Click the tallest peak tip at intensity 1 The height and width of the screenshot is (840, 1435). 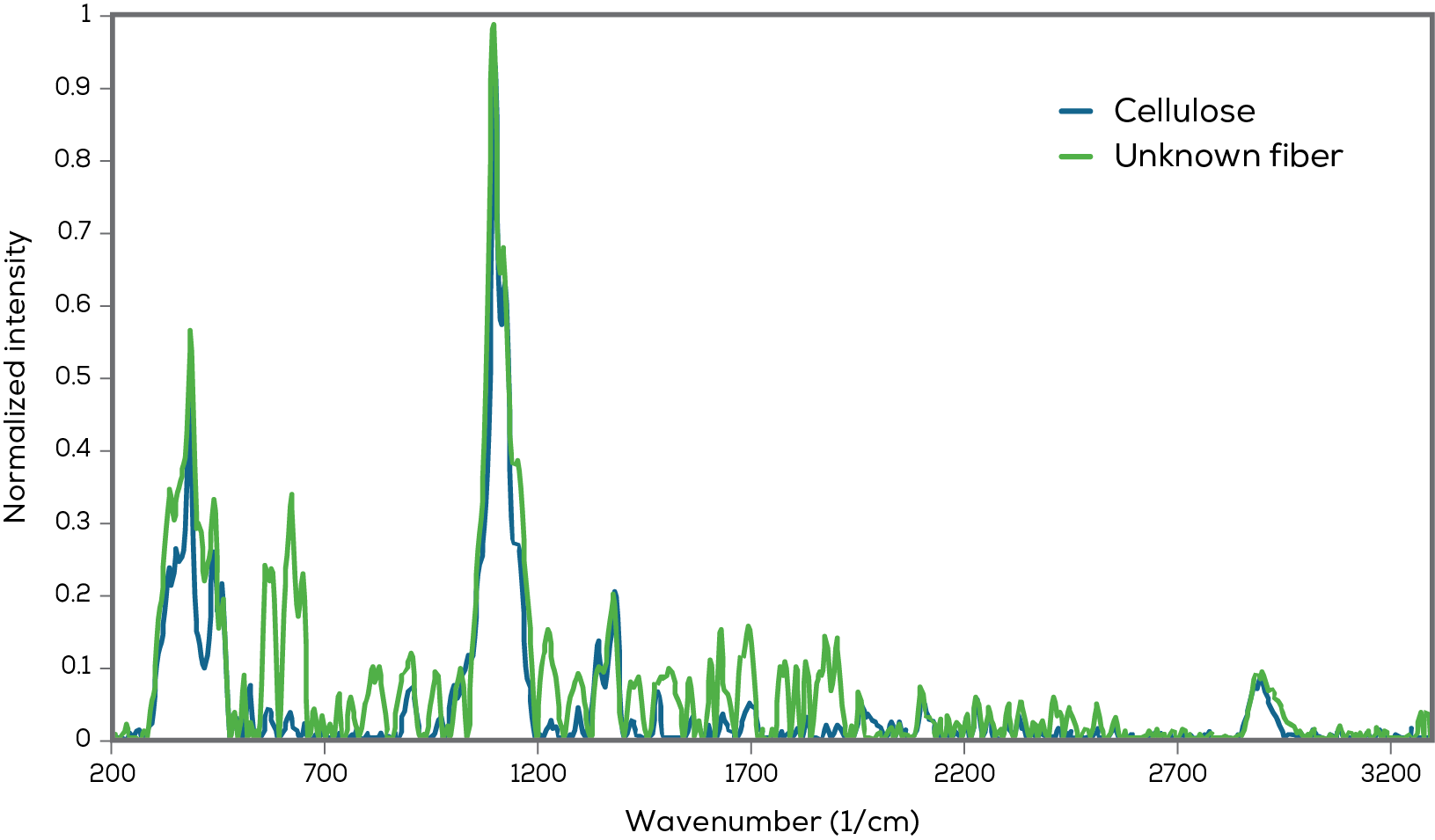[x=494, y=25]
